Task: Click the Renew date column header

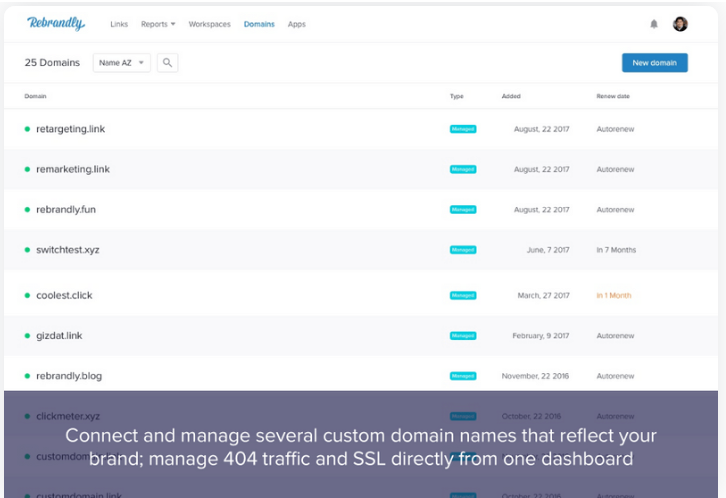Action: pos(611,96)
